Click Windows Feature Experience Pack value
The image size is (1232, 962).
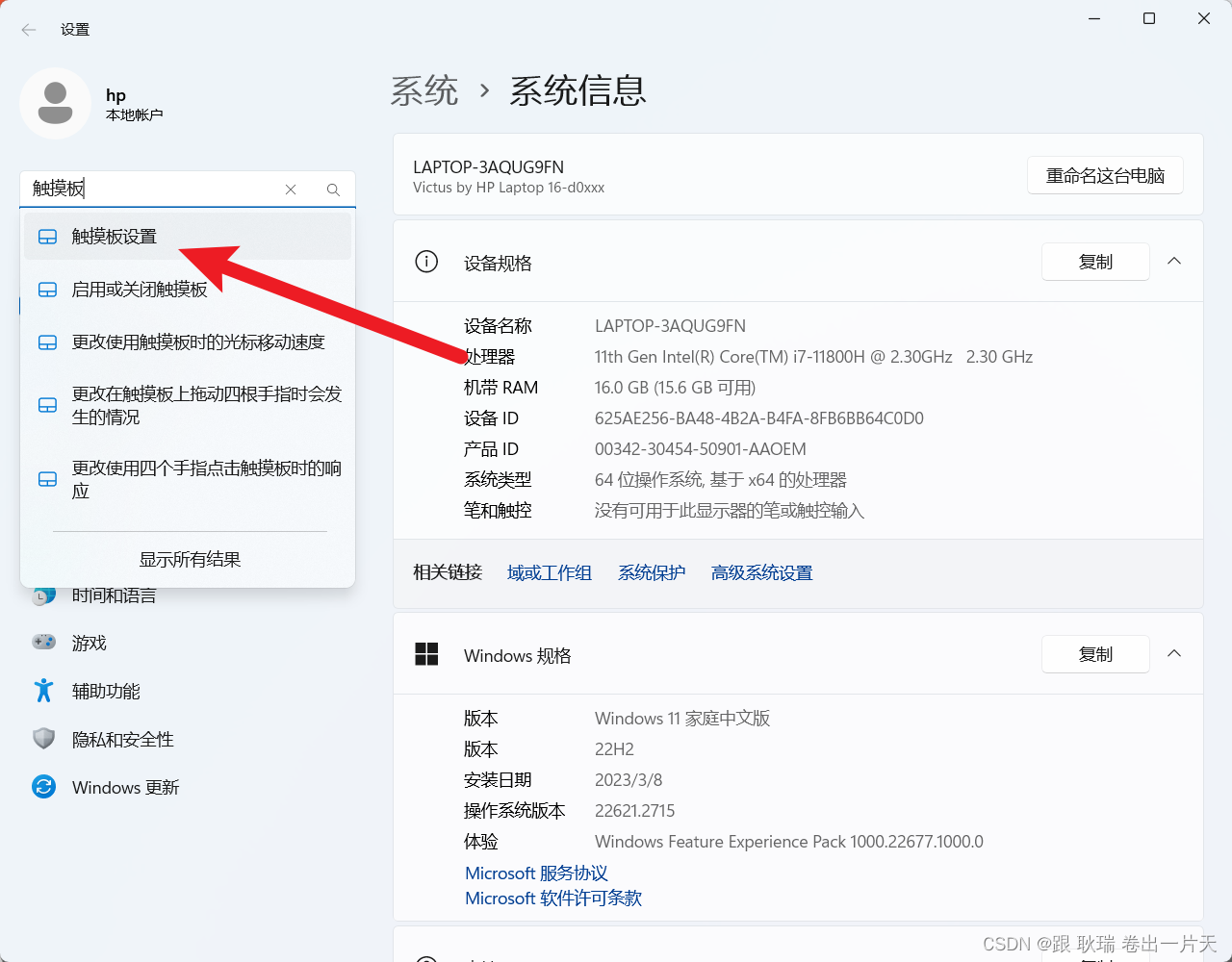pos(789,842)
